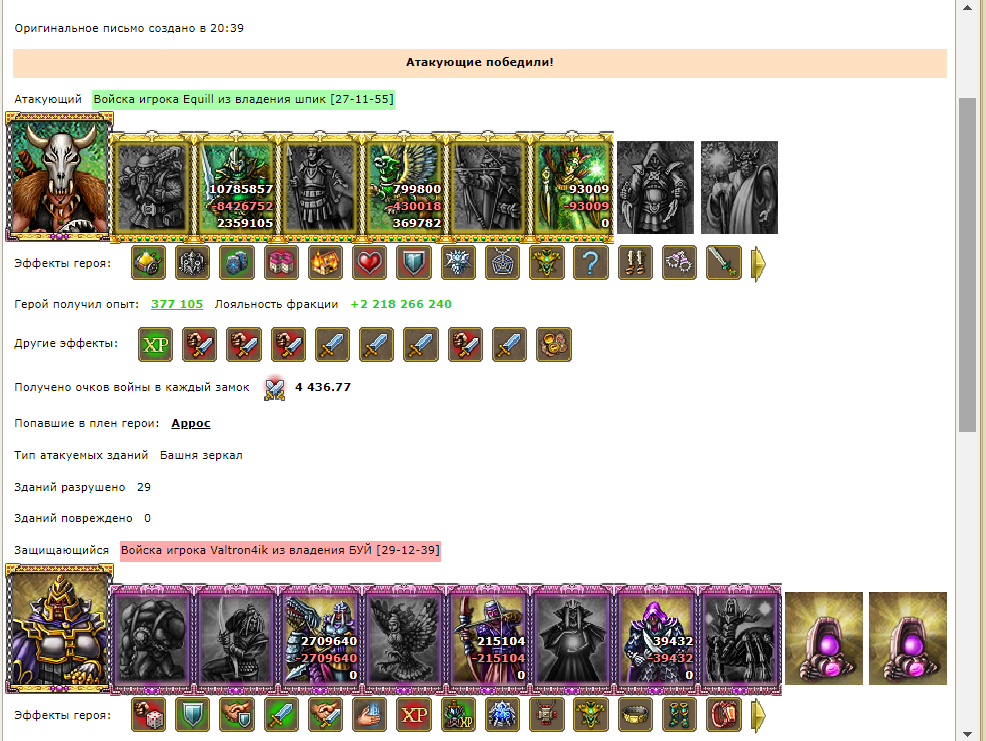Expand more attacker hero effects arrow
This screenshot has height=741, width=986.
758,264
